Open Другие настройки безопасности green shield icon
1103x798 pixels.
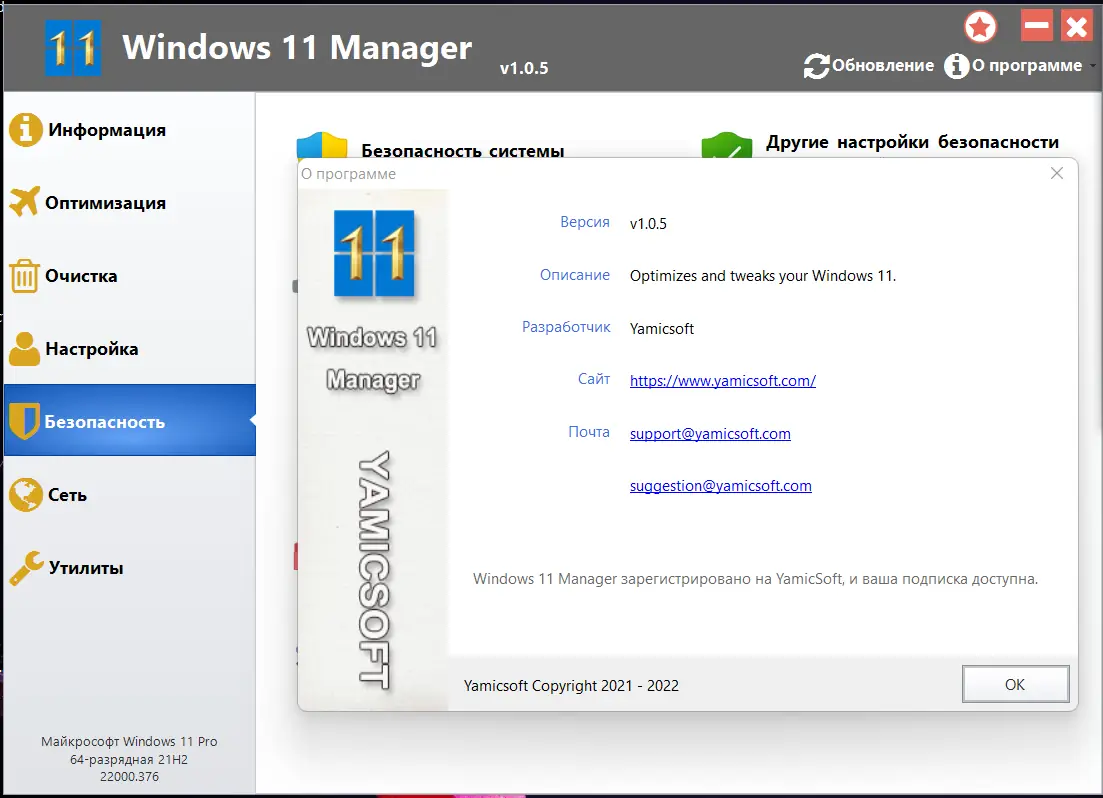[x=727, y=144]
